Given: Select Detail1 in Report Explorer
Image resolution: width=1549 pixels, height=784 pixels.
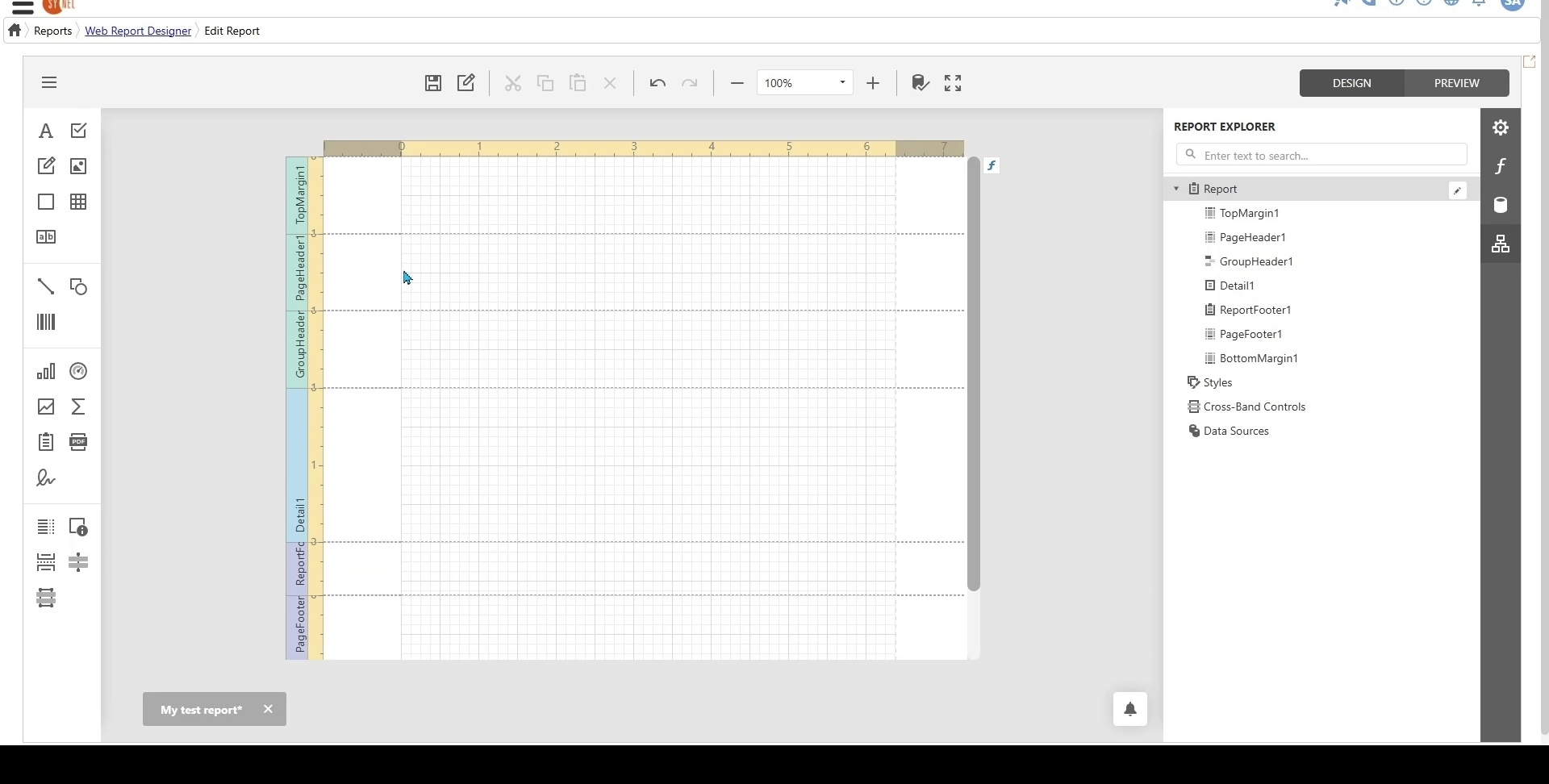Looking at the screenshot, I should coord(1237,286).
